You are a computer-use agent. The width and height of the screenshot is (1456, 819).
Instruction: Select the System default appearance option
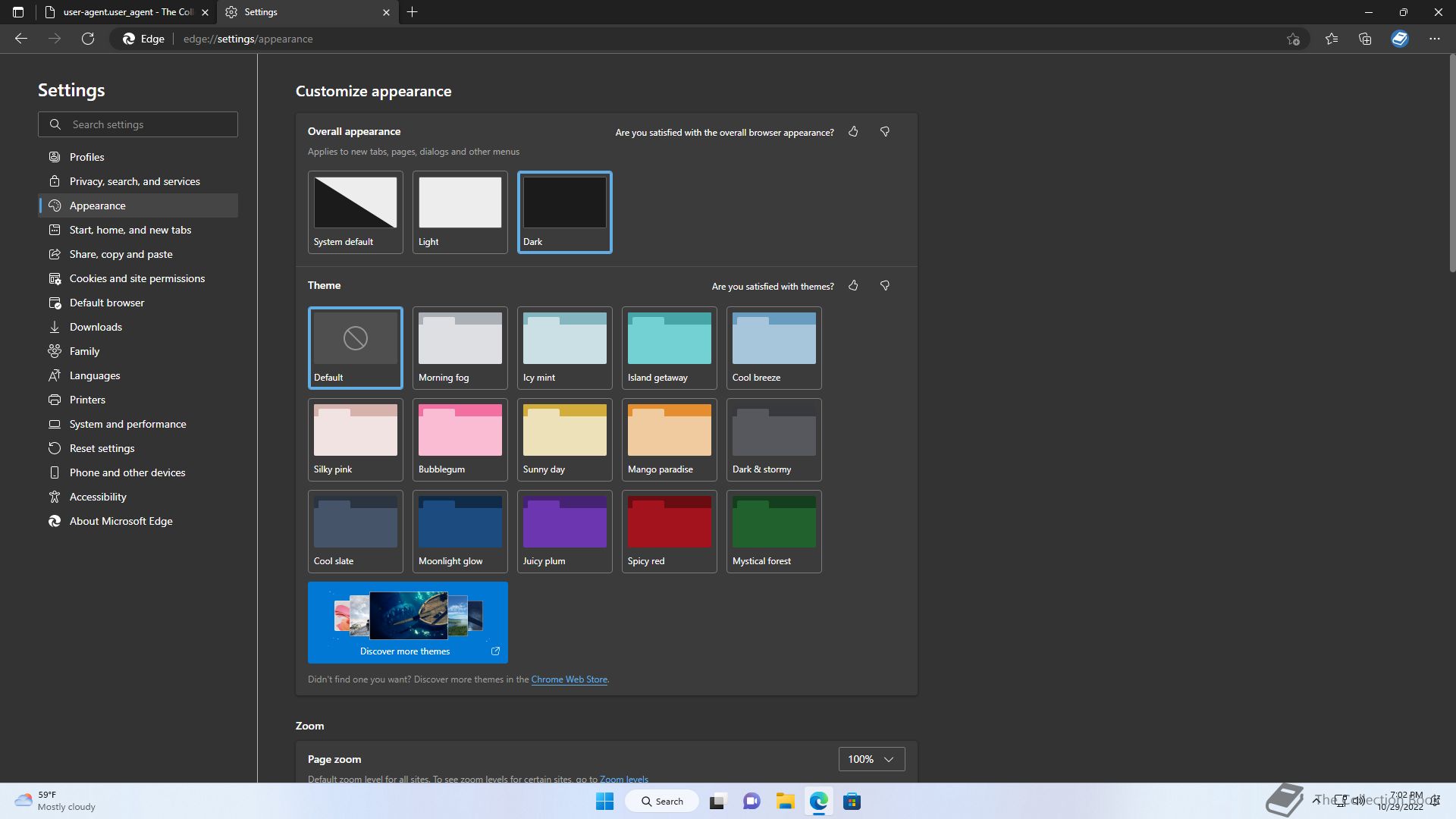click(x=355, y=212)
